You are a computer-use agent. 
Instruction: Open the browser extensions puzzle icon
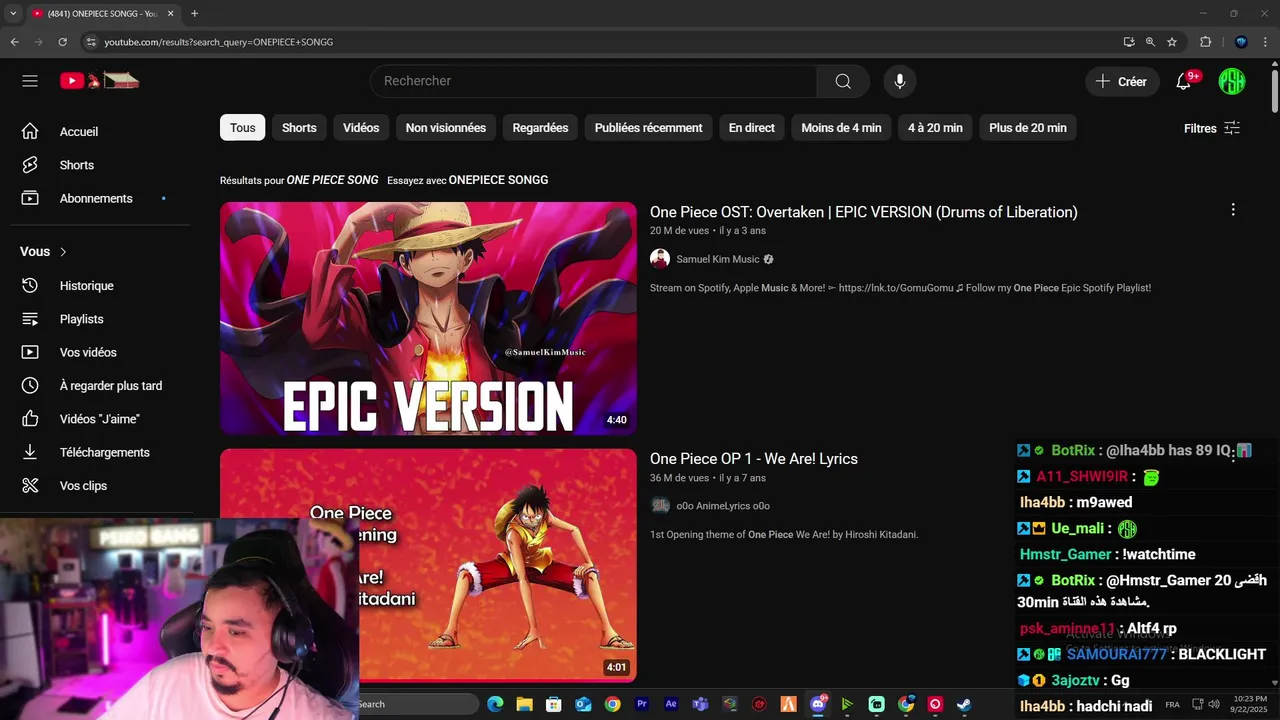click(1205, 42)
